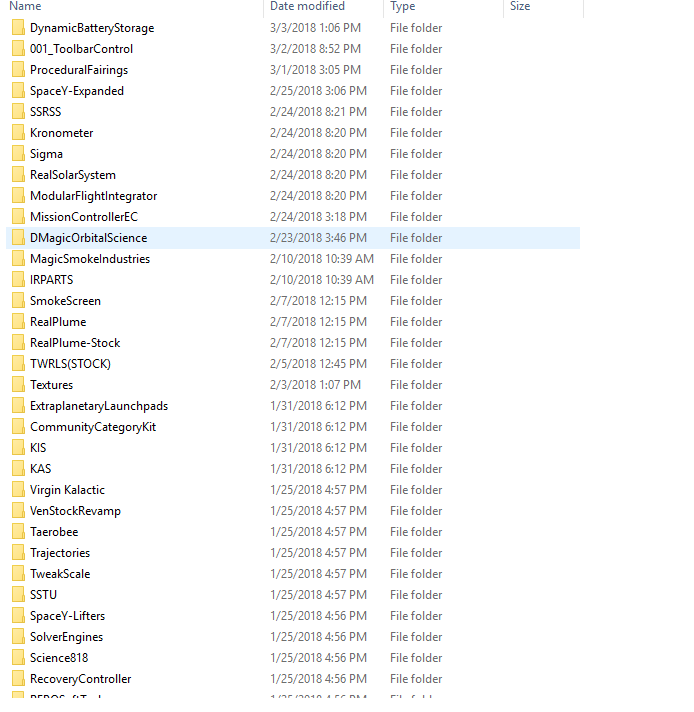Click the MagicSmokeIndustries folder icon

tap(18, 259)
